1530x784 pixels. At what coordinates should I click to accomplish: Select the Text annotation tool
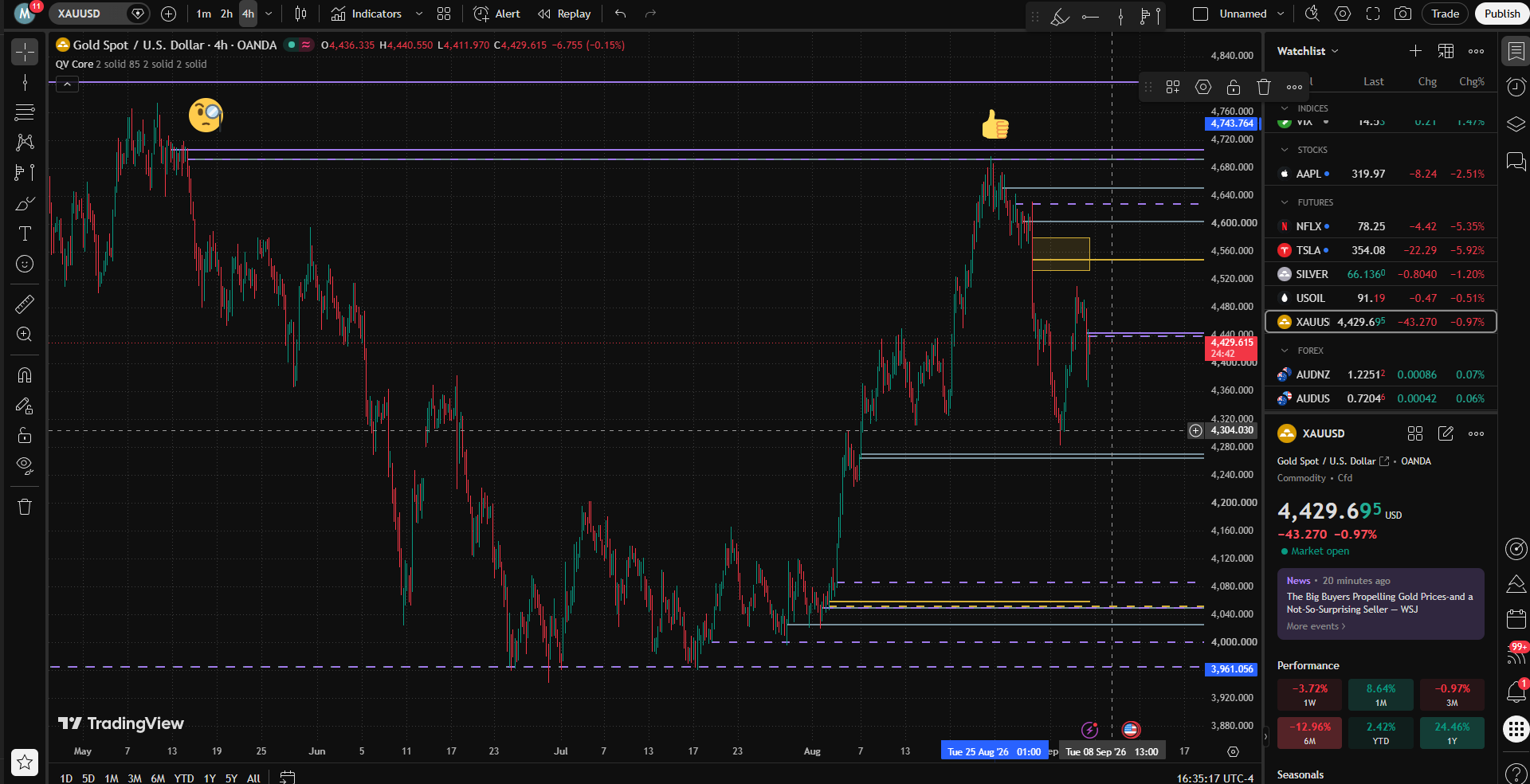coord(25,233)
